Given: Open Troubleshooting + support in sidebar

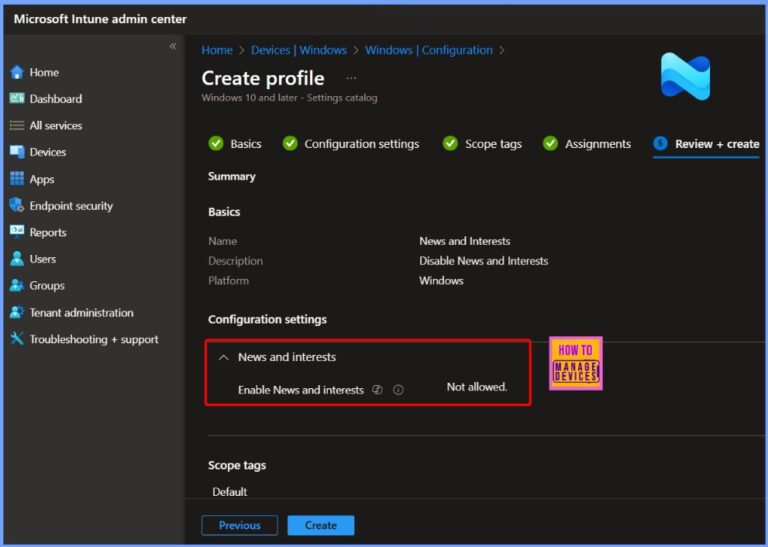Looking at the screenshot, I should click(94, 339).
